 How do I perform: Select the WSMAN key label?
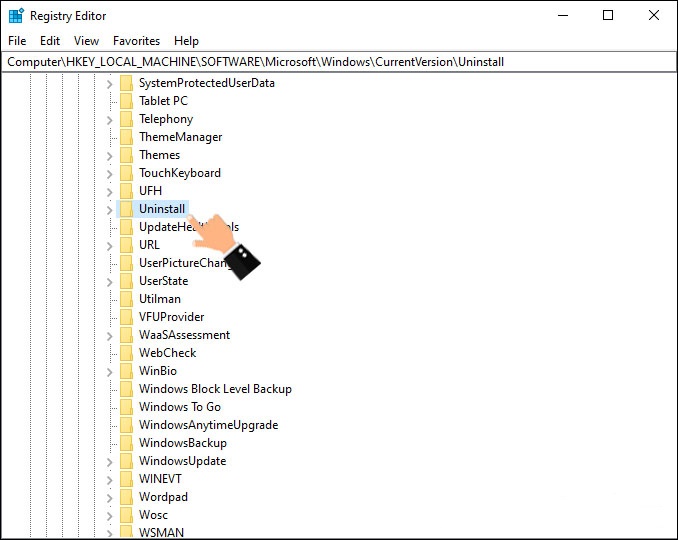coord(161,533)
